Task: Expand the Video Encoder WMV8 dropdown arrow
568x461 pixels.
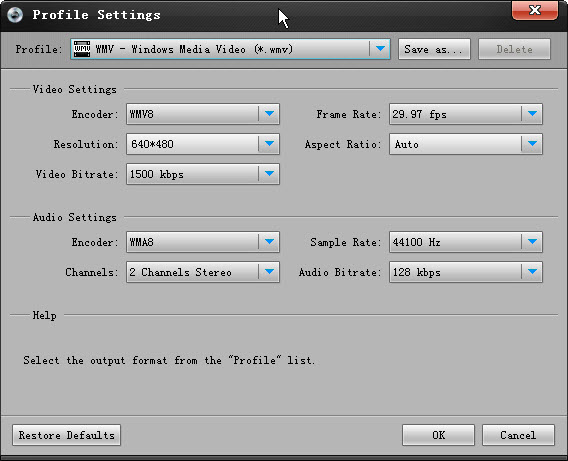Action: point(269,114)
